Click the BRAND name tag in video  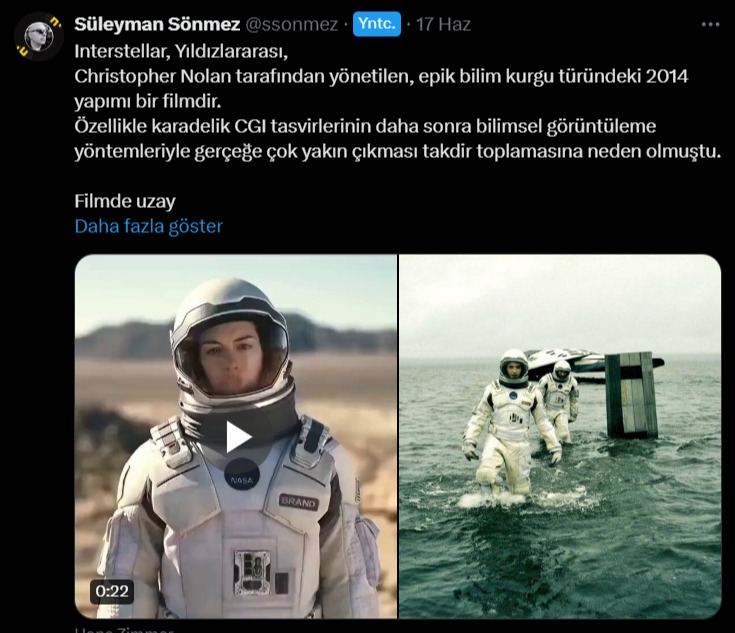click(298, 502)
